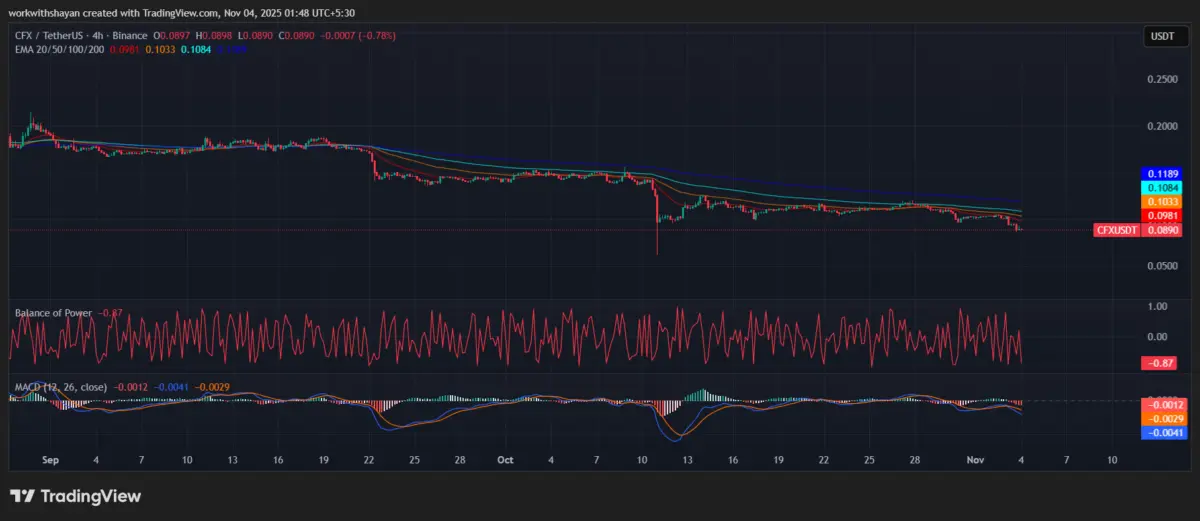Image resolution: width=1200 pixels, height=521 pixels.
Task: Click the 0.1084 EMA value in the legend
Action: coord(196,48)
